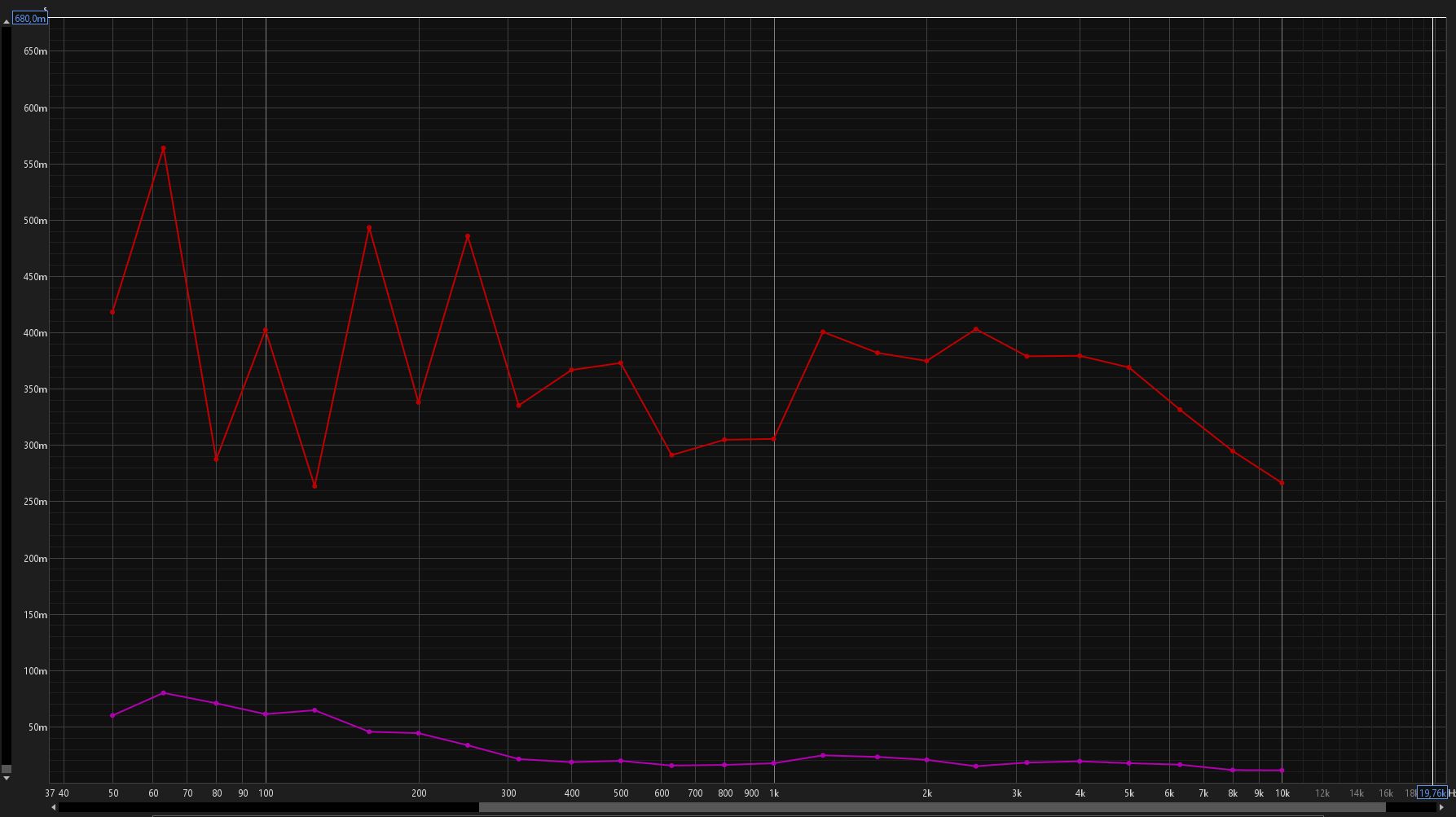Screen dimensions: 1456x817
Task: Select the purple curve data point at 50 Hz
Action: [x=112, y=716]
